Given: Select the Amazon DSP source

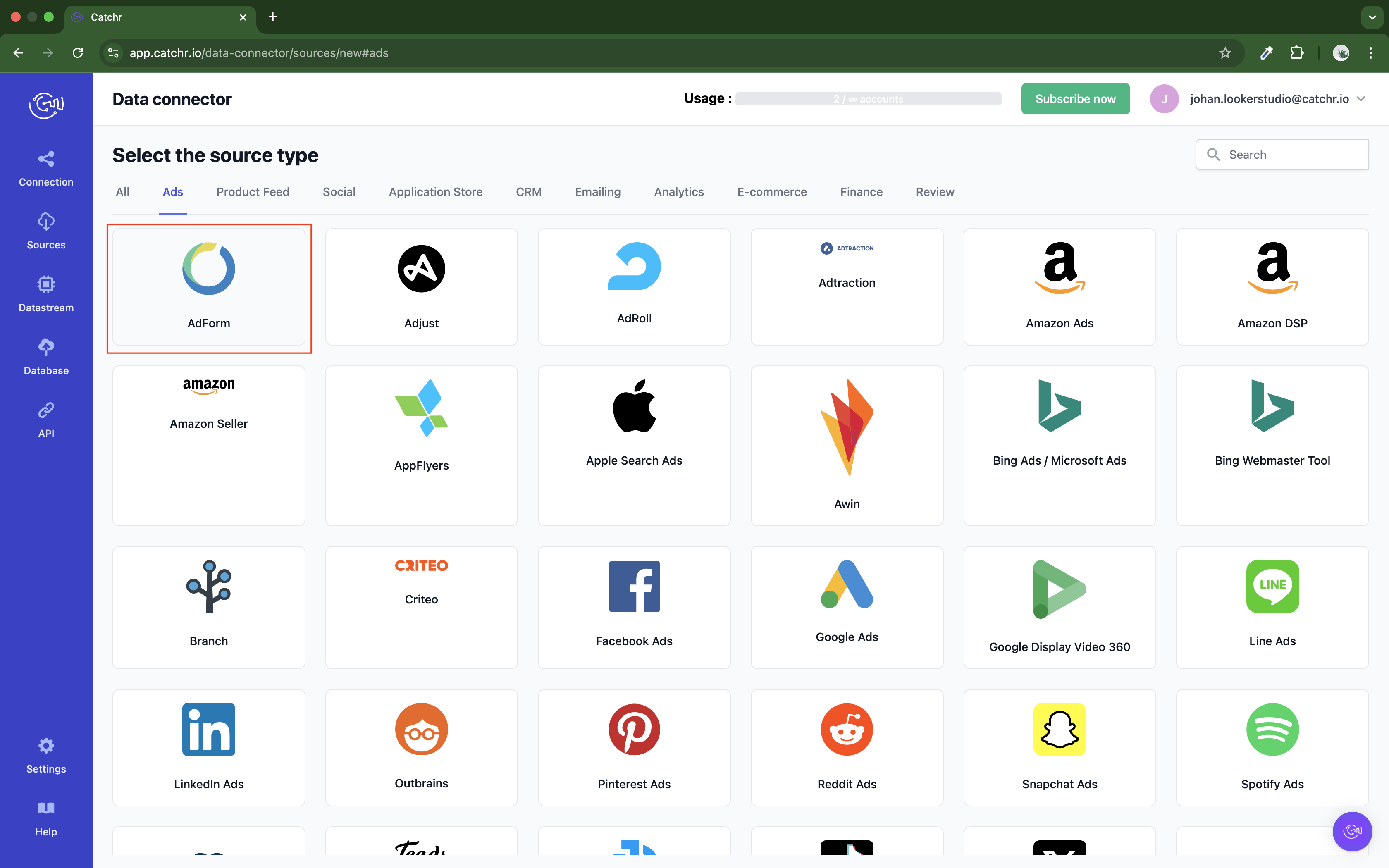Looking at the screenshot, I should click(x=1272, y=287).
